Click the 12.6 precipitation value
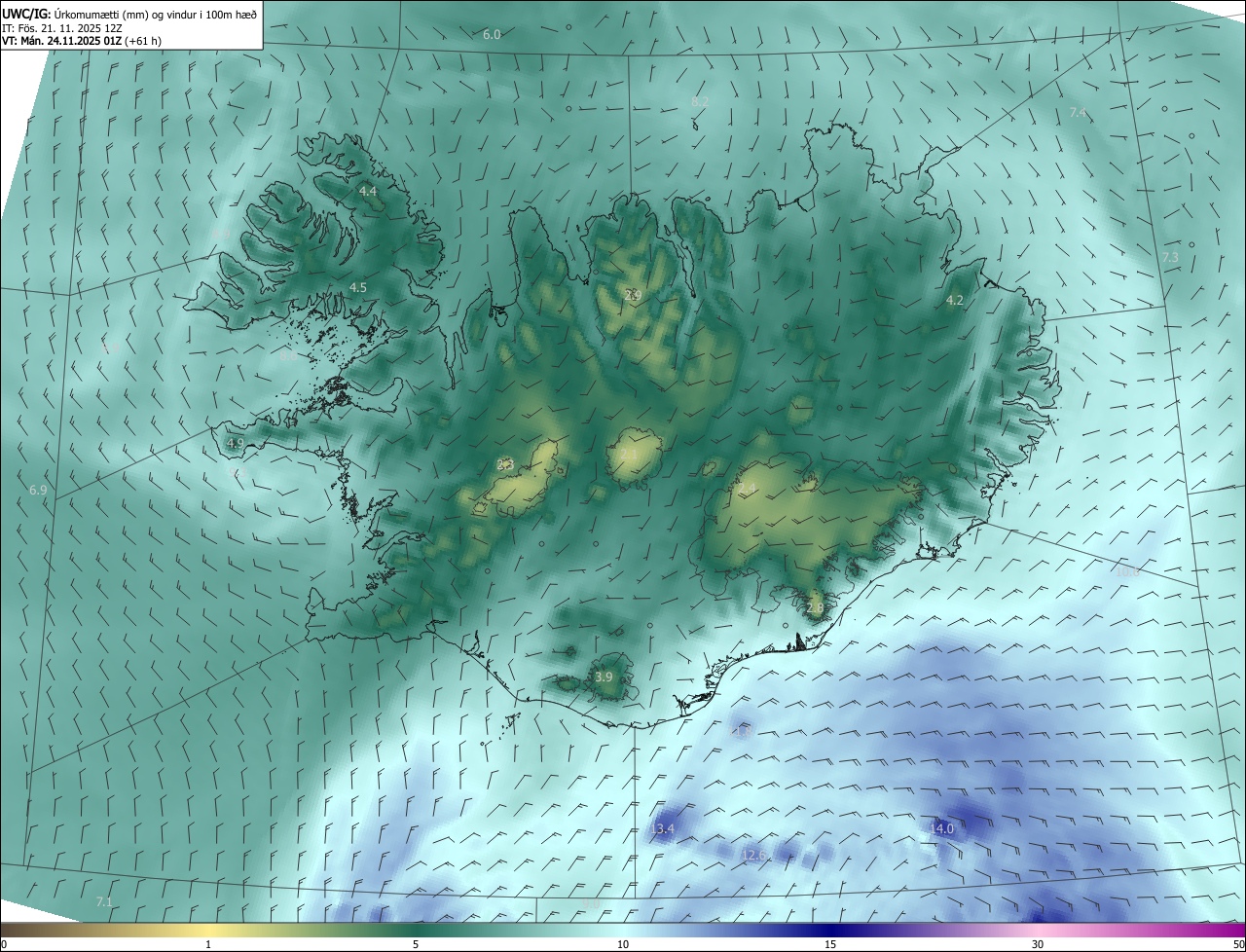This screenshot has width=1246, height=952. 753,856
